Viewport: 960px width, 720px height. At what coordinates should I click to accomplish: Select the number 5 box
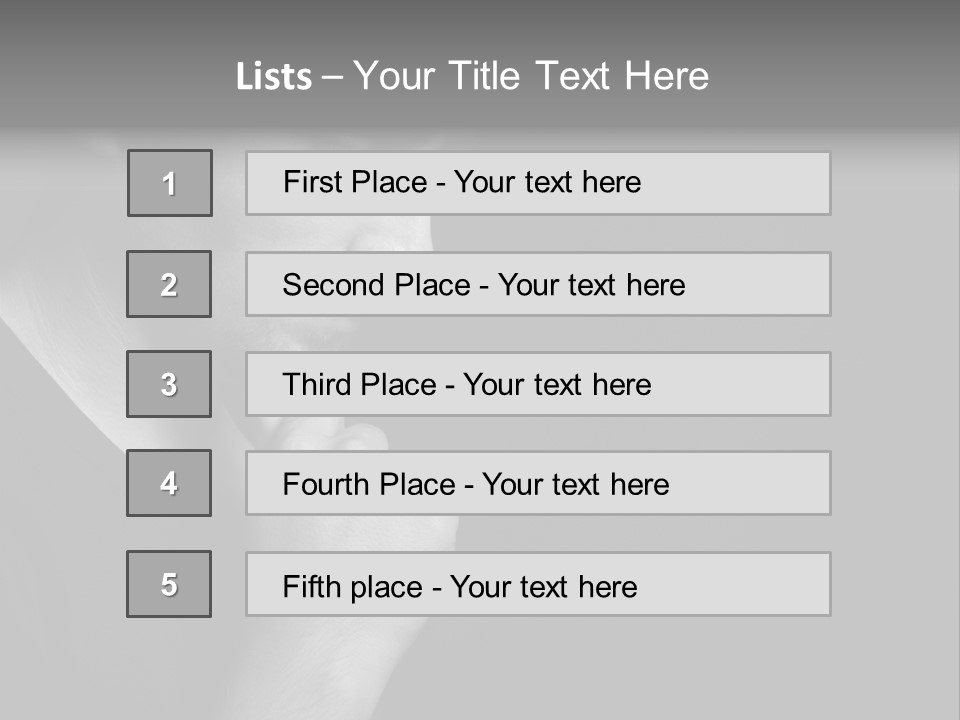(x=169, y=584)
